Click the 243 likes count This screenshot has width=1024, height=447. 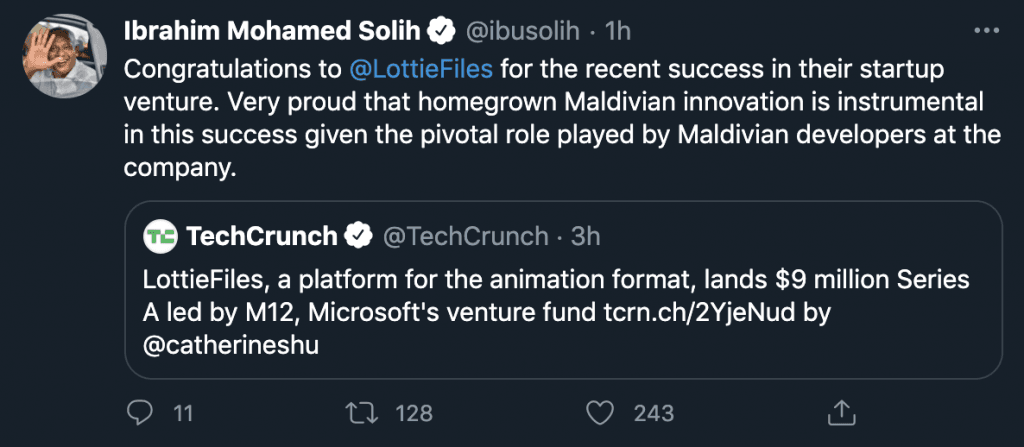655,412
